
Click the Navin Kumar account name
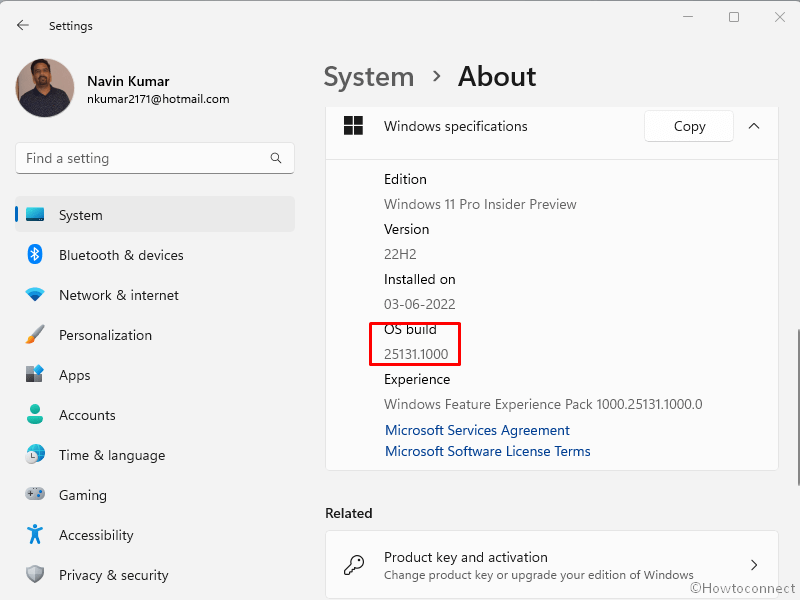pos(128,81)
